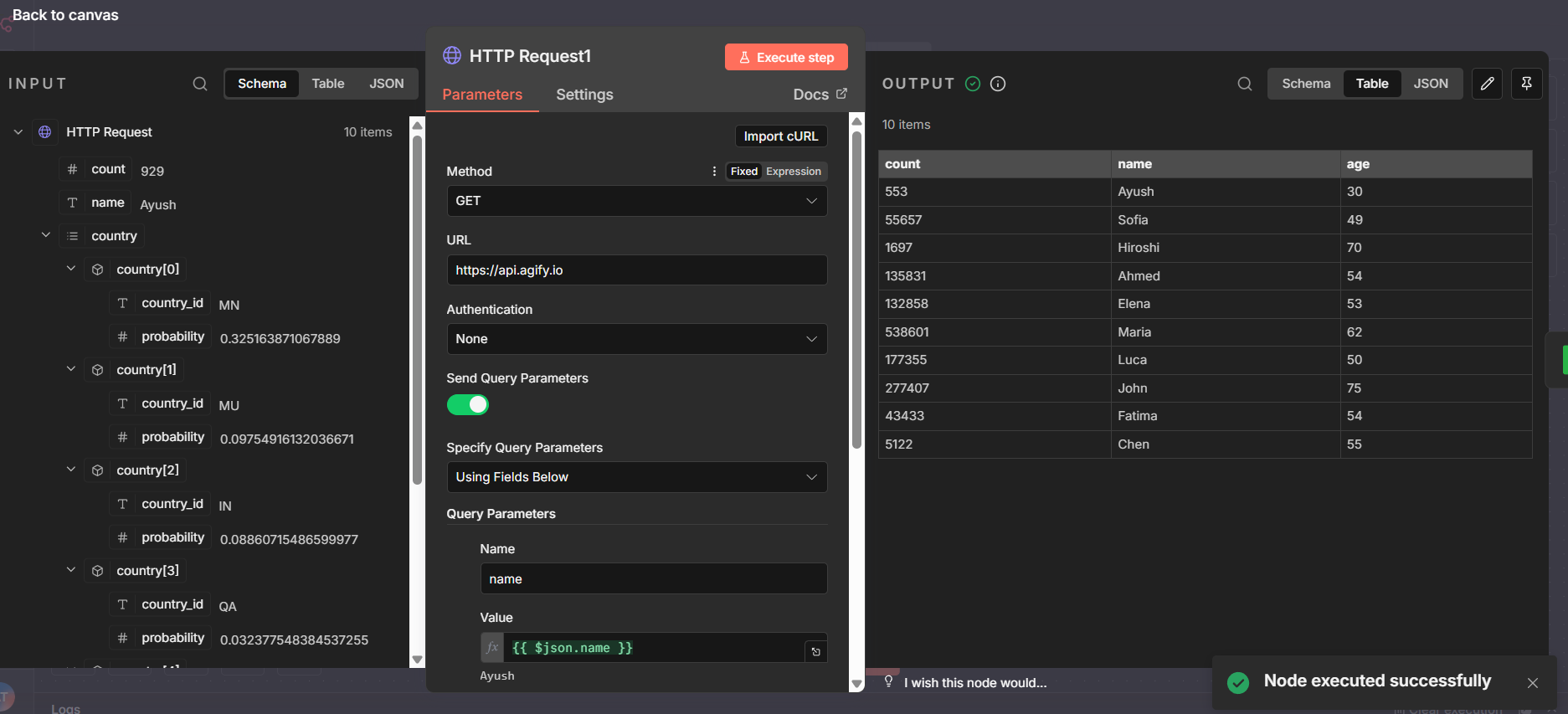Click the pencil edit output icon
The width and height of the screenshot is (1568, 714).
(x=1487, y=84)
